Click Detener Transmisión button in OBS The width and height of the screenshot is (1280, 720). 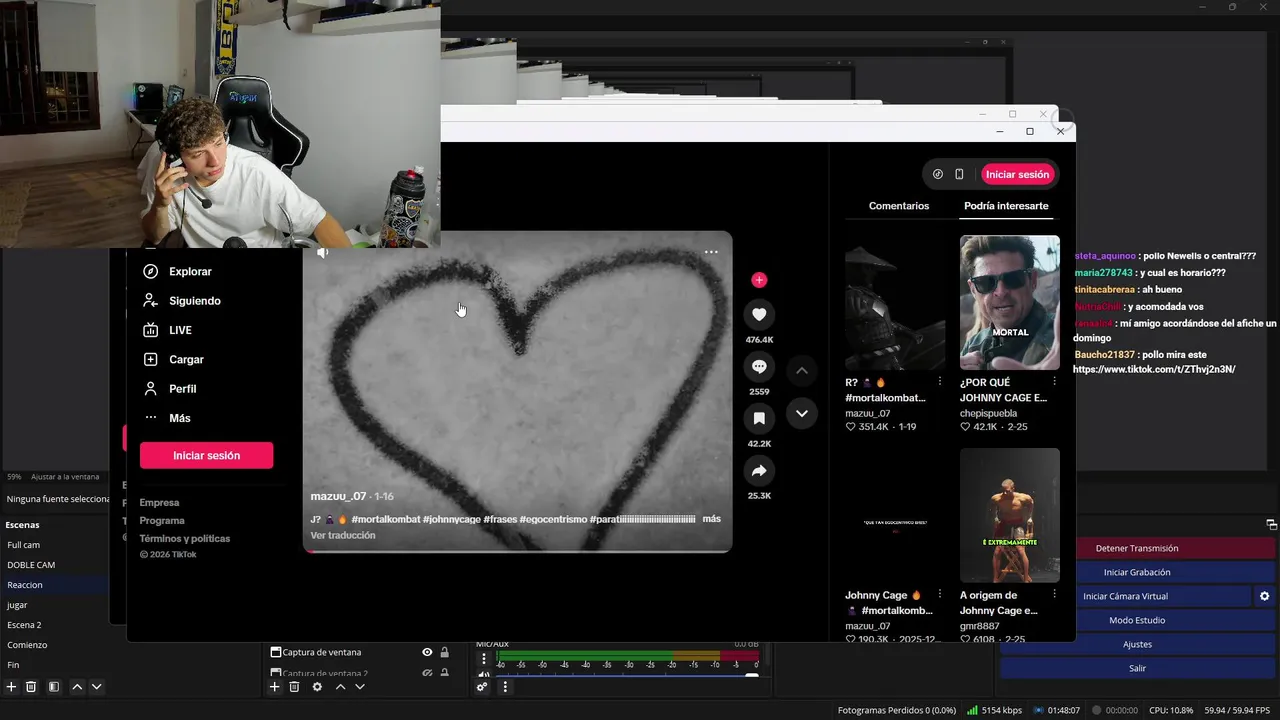(1137, 548)
